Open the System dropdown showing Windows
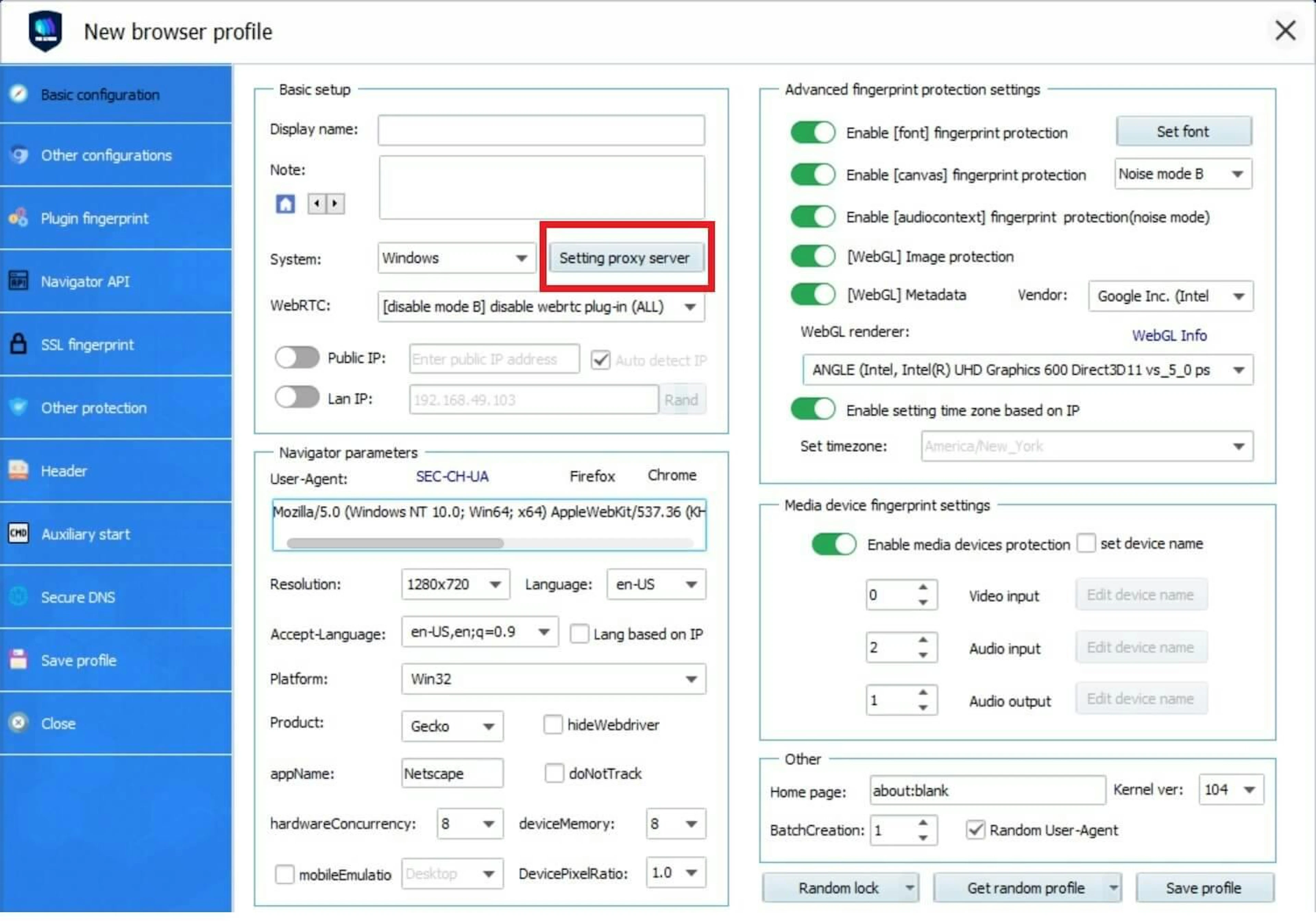1316x921 pixels. coord(456,258)
